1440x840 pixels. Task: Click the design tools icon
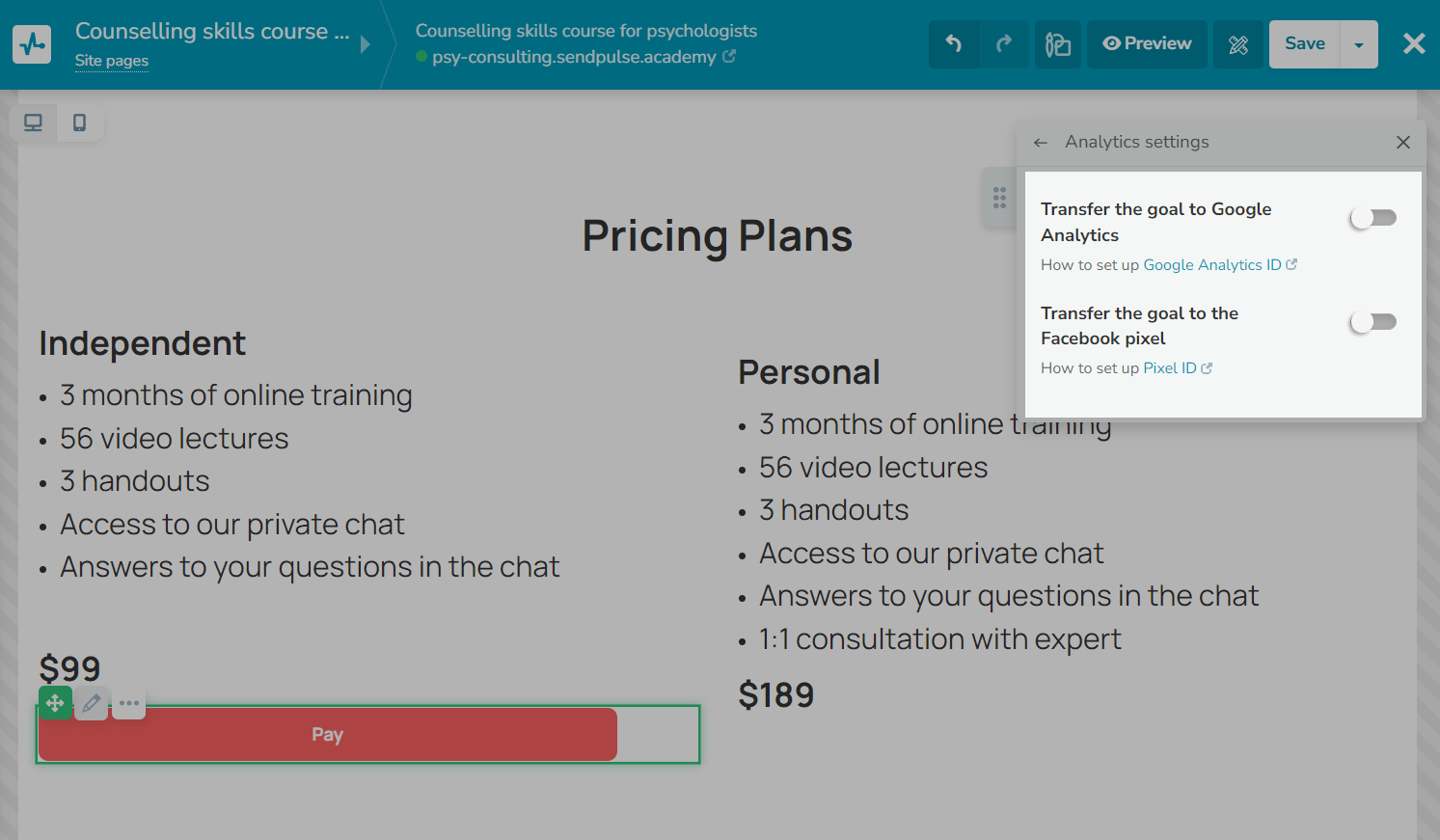coord(1238,44)
